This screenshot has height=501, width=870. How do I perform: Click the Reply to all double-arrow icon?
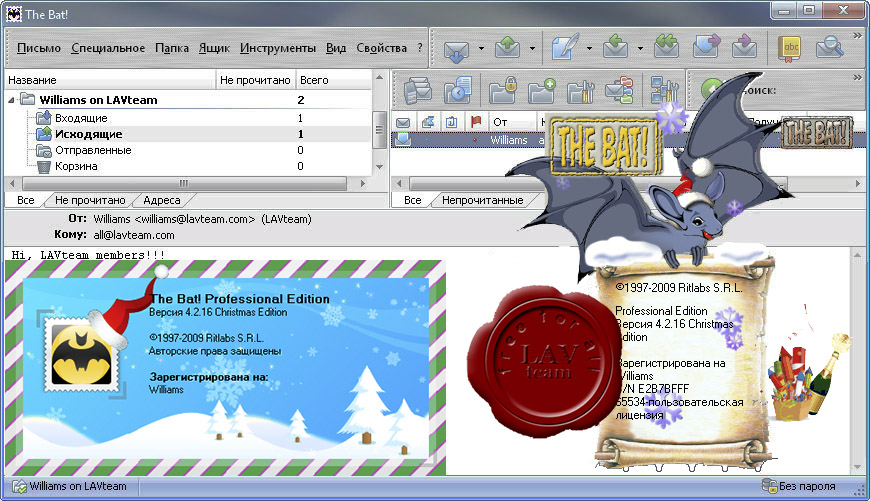666,47
